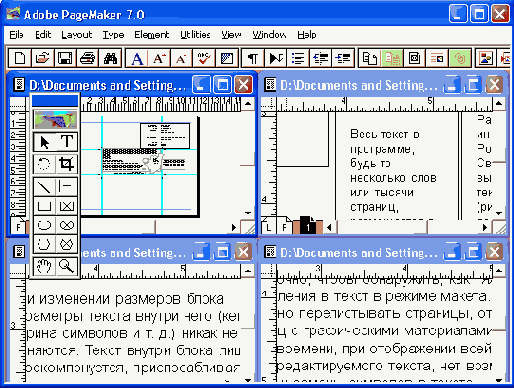Image resolution: width=514 pixels, height=388 pixels.
Task: Click the New document toolbar icon
Action: (19, 58)
